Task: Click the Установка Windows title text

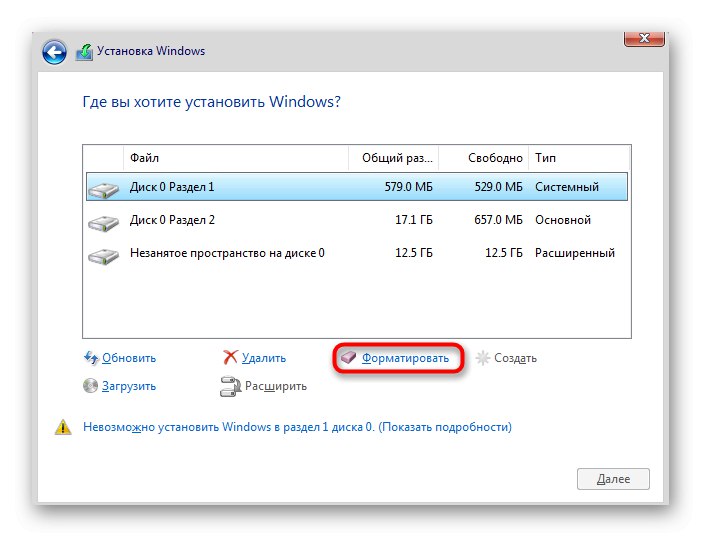Action: point(151,51)
